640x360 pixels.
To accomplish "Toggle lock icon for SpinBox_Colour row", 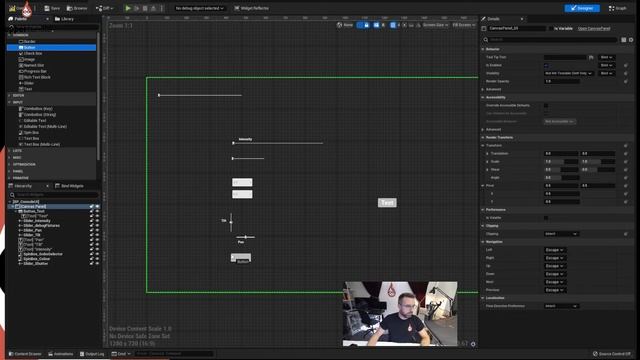I will [91, 259].
